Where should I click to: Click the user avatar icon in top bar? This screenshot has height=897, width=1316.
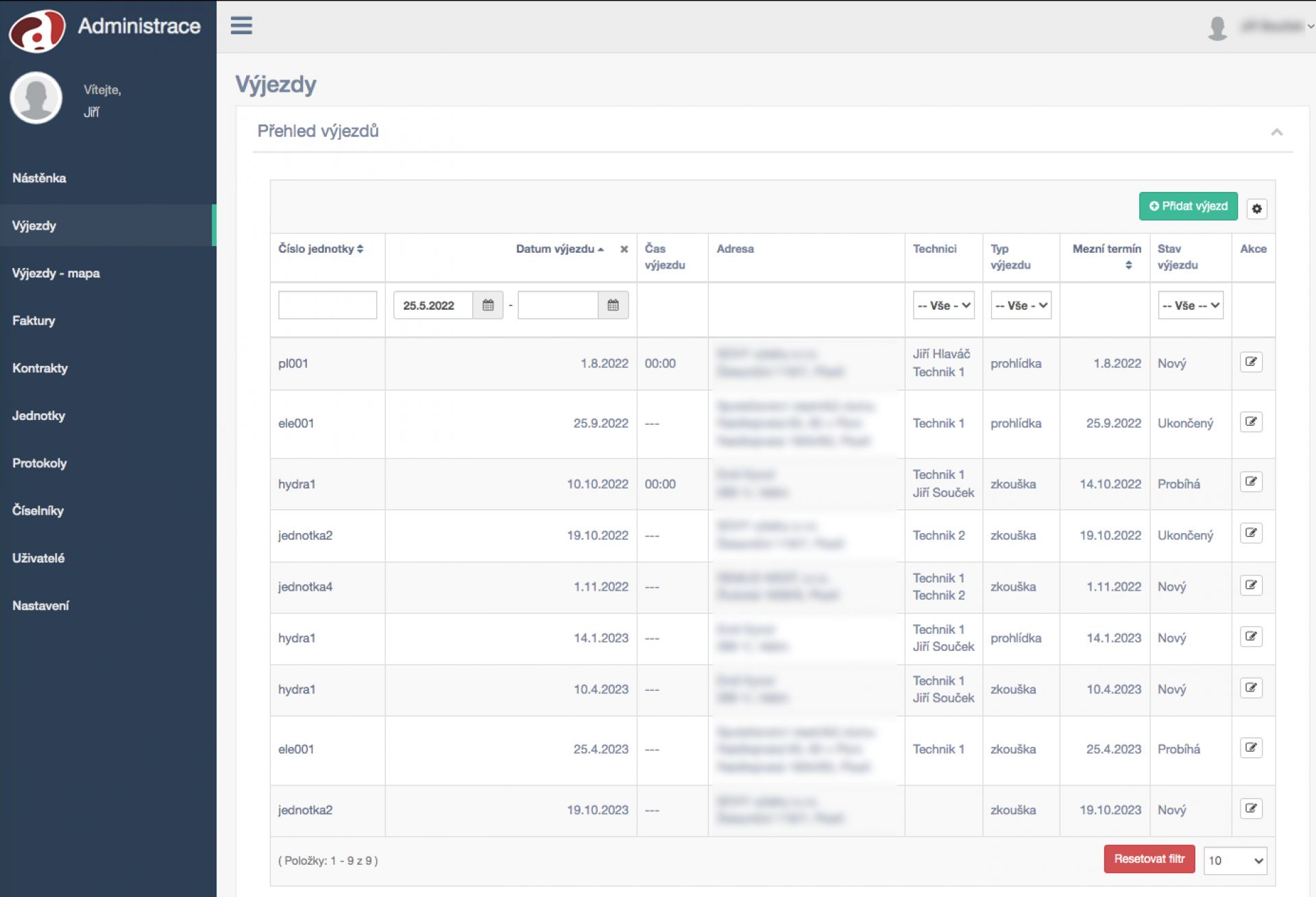1217,27
